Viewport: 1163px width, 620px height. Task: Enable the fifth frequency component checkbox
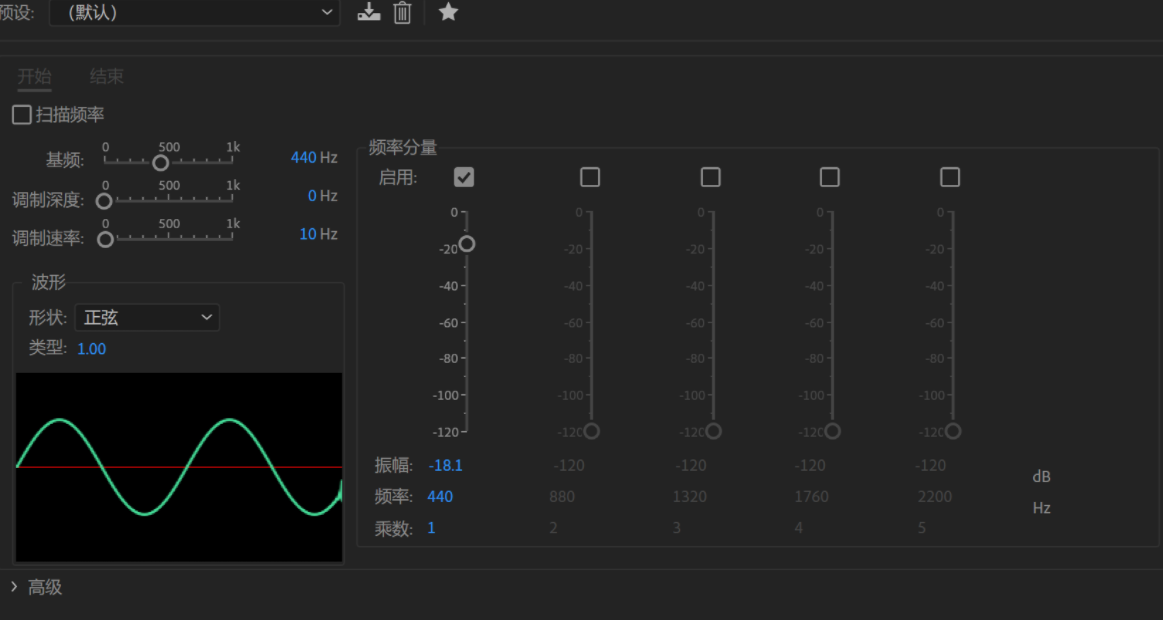coord(950,176)
